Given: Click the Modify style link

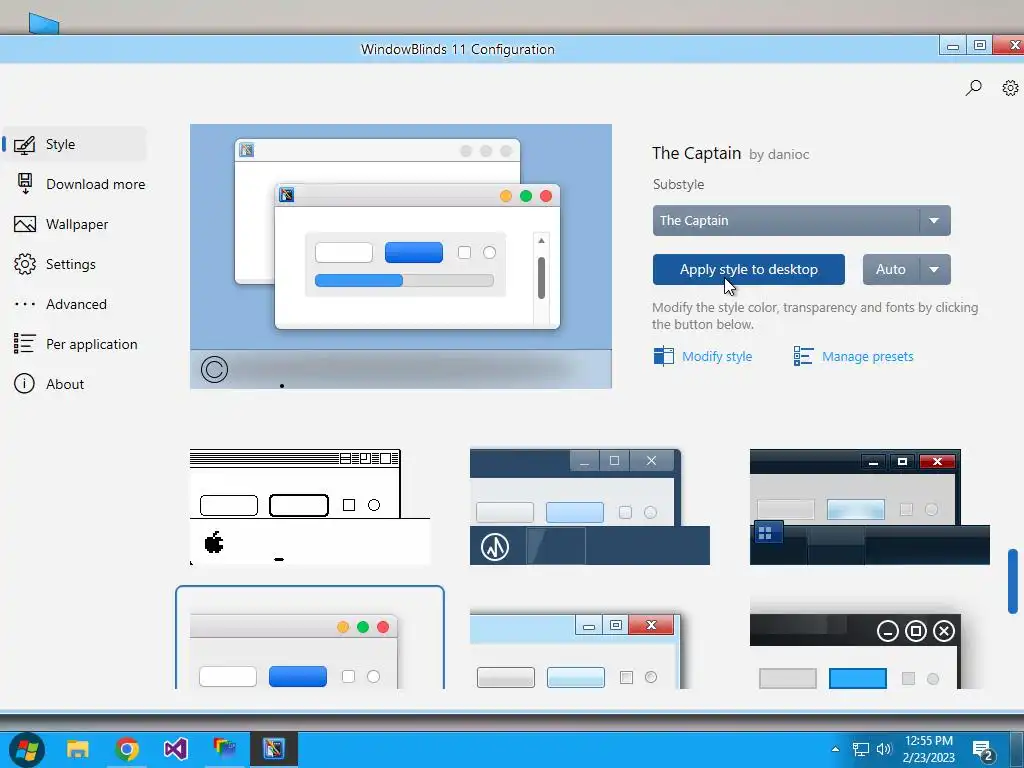Looking at the screenshot, I should coord(717,357).
